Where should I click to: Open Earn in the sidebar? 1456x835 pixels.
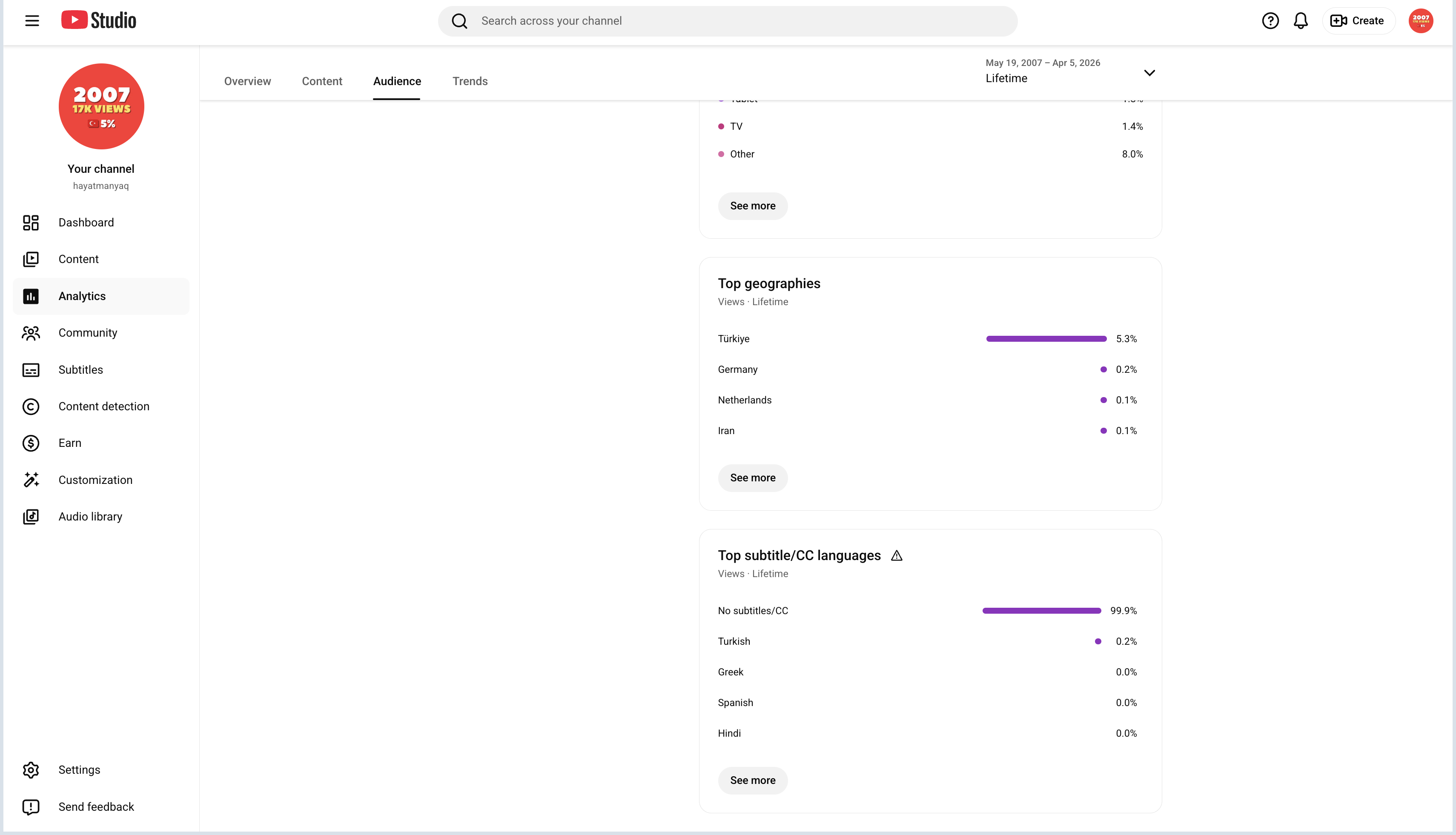click(101, 443)
